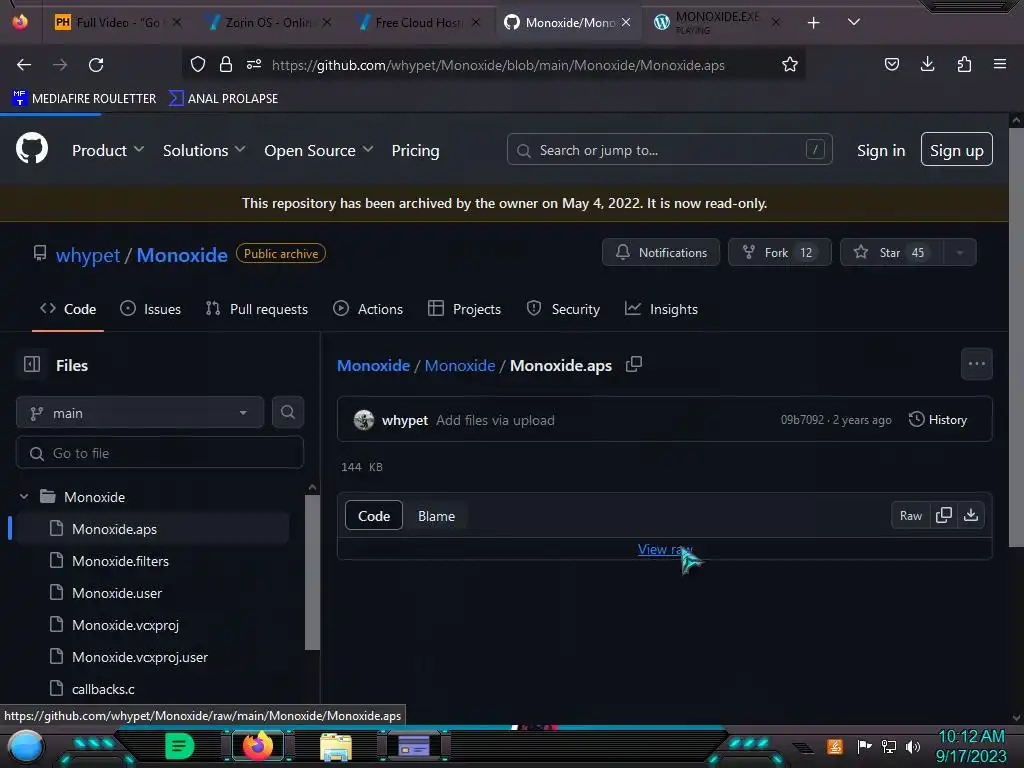The height and width of the screenshot is (768, 1024).
Task: Click in the Search or jump to field
Action: pyautogui.click(x=669, y=150)
